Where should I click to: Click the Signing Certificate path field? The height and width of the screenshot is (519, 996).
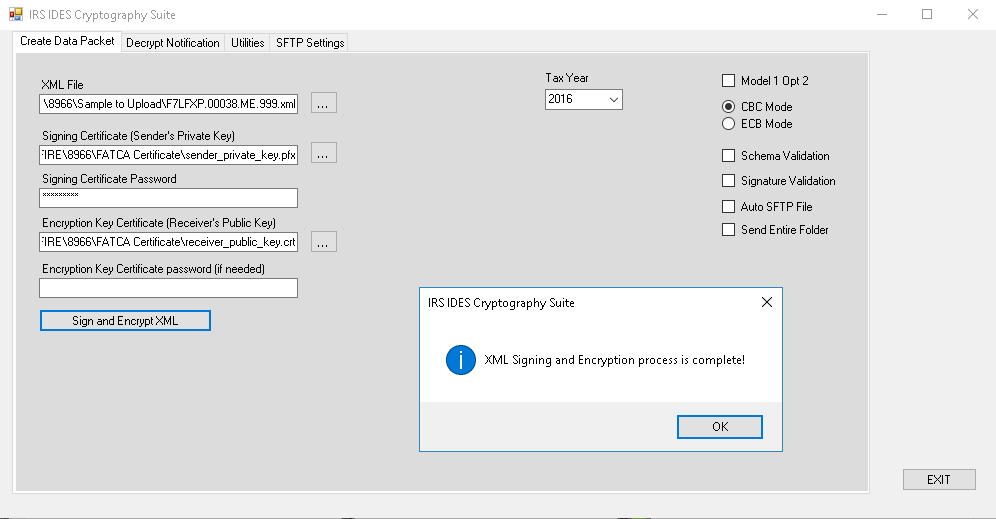pyautogui.click(x=168, y=154)
